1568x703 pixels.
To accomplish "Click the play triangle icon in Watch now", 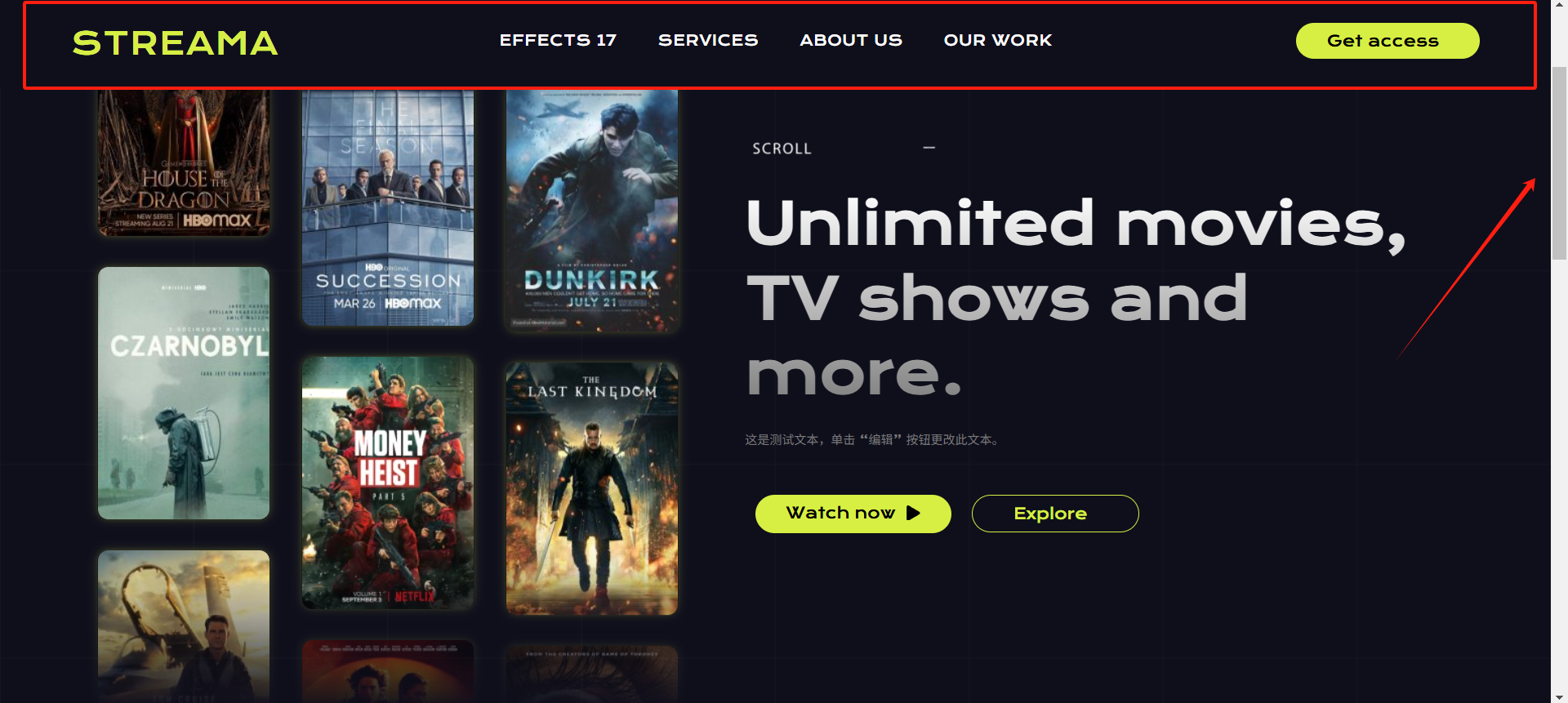I will [x=913, y=513].
